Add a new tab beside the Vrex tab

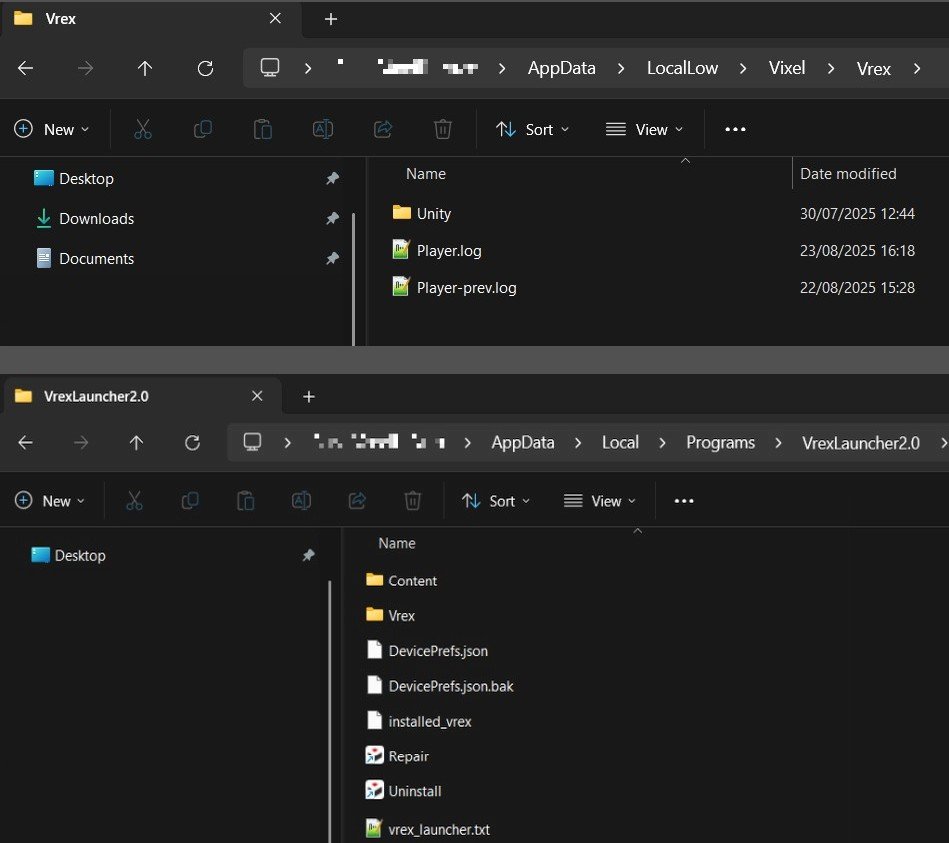[x=331, y=19]
